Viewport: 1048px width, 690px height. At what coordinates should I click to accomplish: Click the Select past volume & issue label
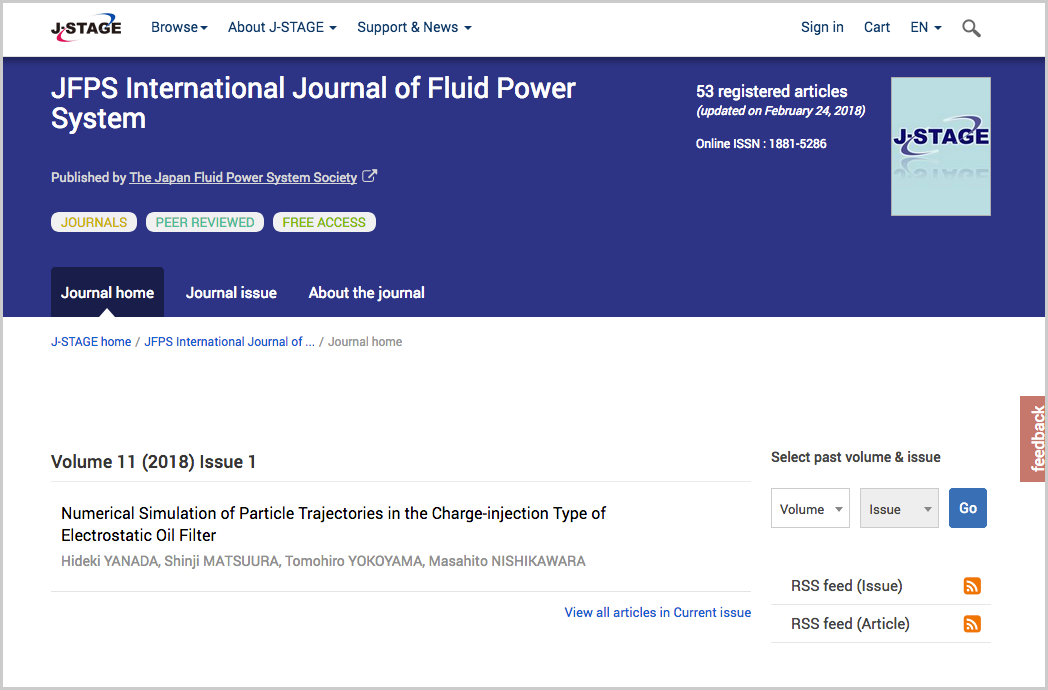pos(856,457)
